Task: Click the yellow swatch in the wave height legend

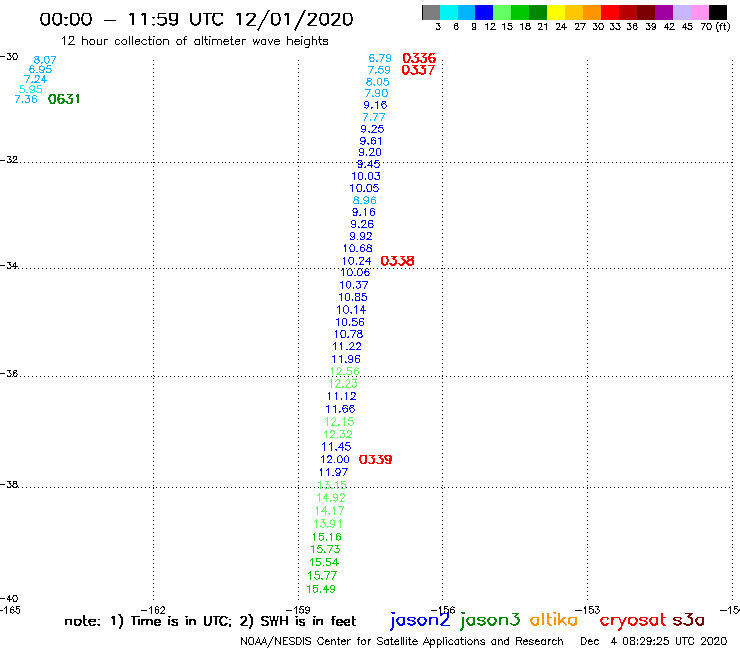Action: tap(556, 12)
